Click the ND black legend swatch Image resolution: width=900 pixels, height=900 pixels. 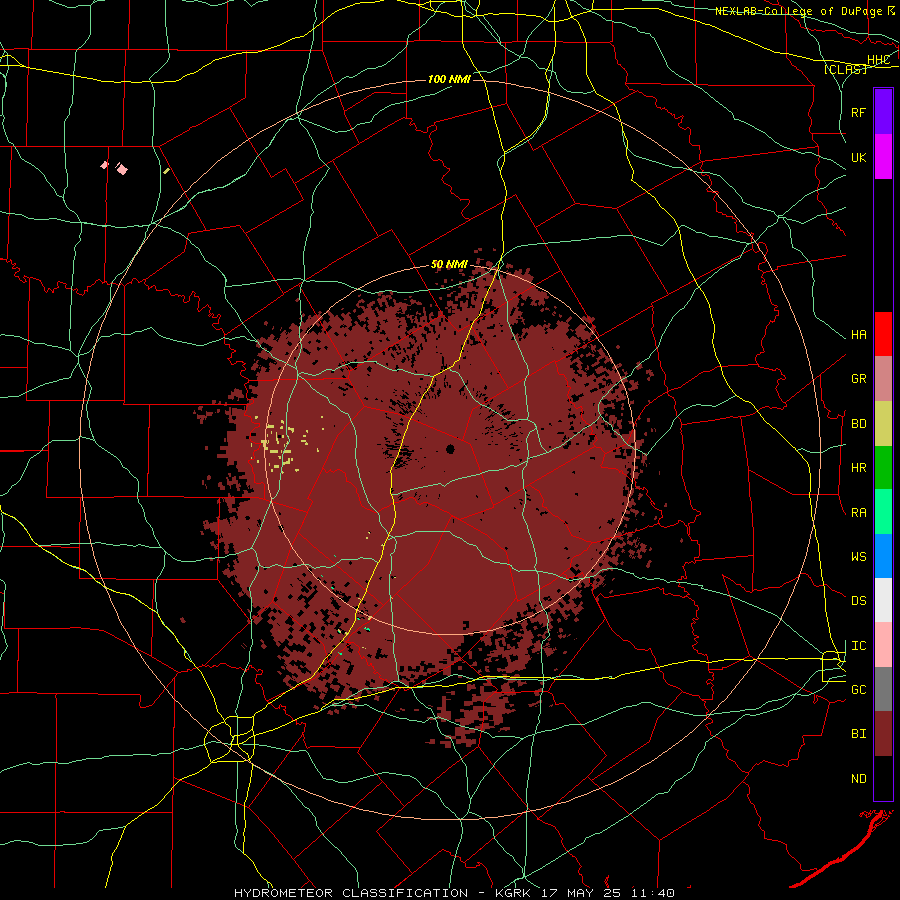pos(883,778)
